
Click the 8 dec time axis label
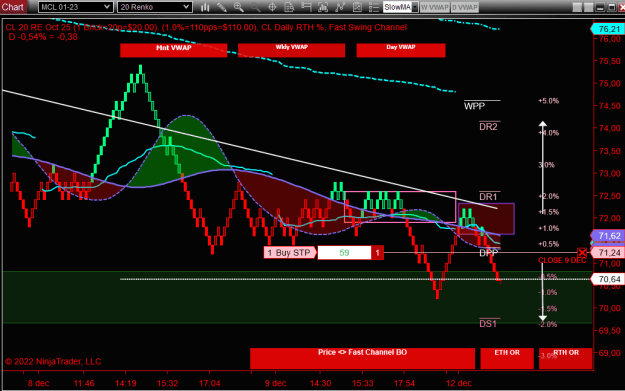[x=39, y=383]
